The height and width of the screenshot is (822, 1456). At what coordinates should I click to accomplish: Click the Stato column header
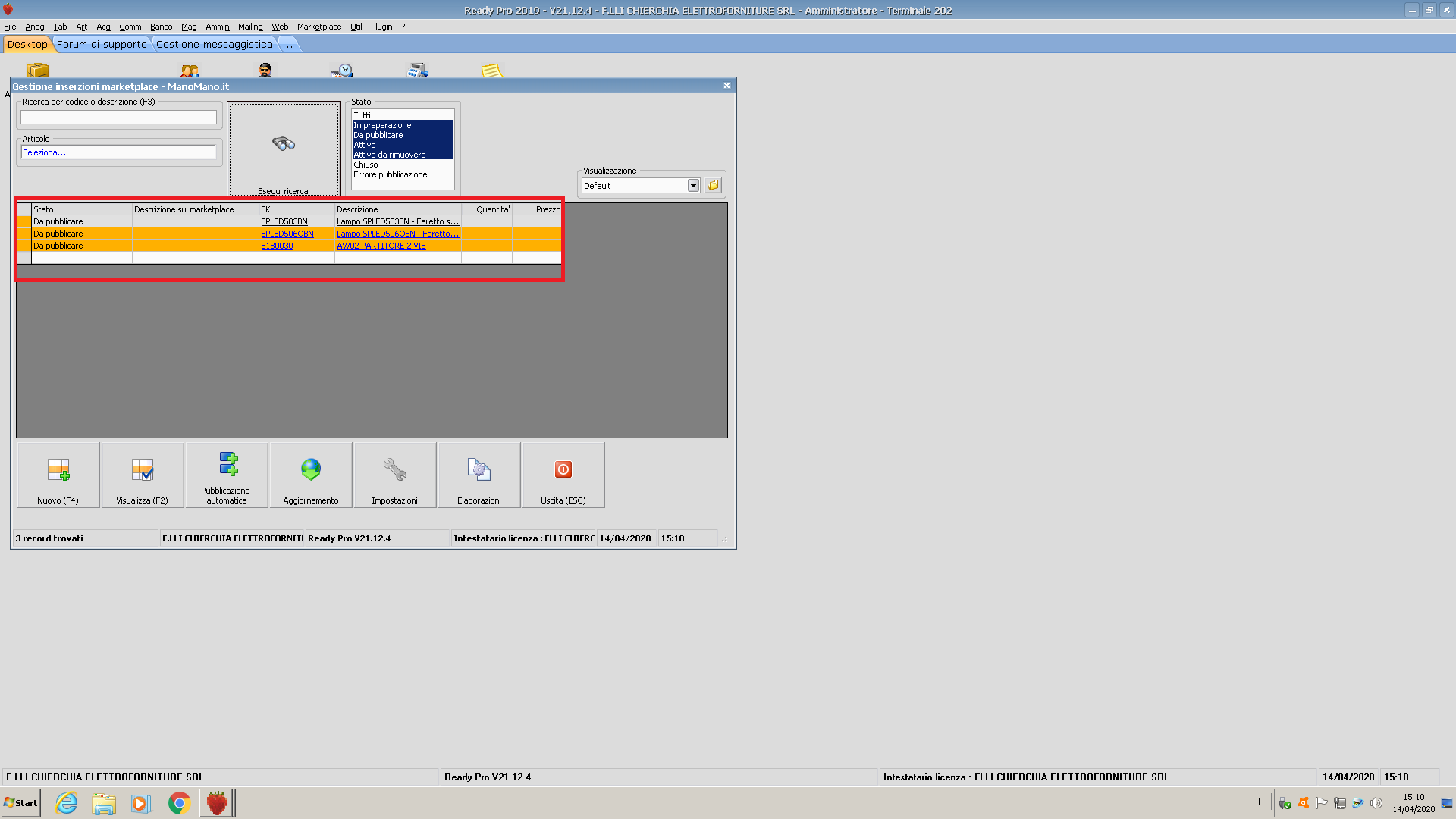click(x=82, y=210)
